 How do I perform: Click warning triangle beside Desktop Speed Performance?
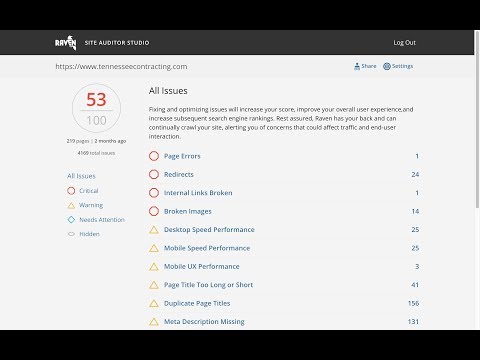[154, 230]
